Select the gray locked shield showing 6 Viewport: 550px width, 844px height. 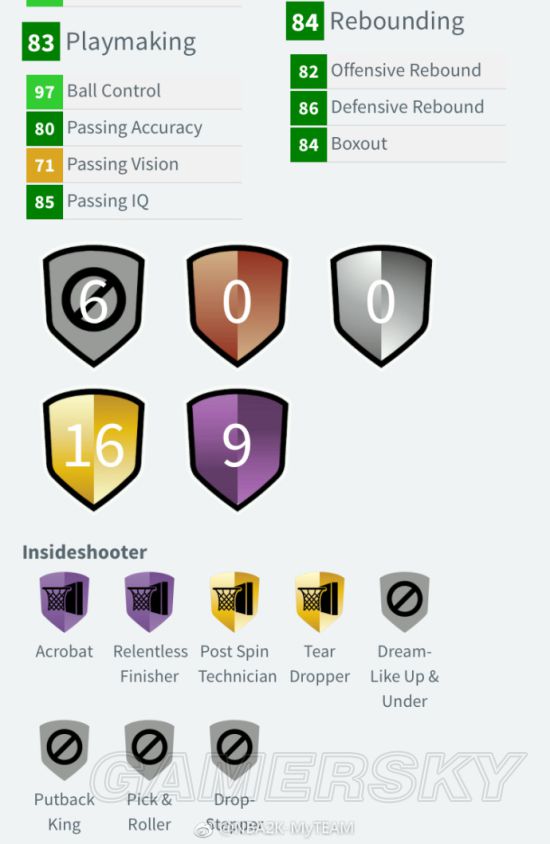[x=94, y=306]
